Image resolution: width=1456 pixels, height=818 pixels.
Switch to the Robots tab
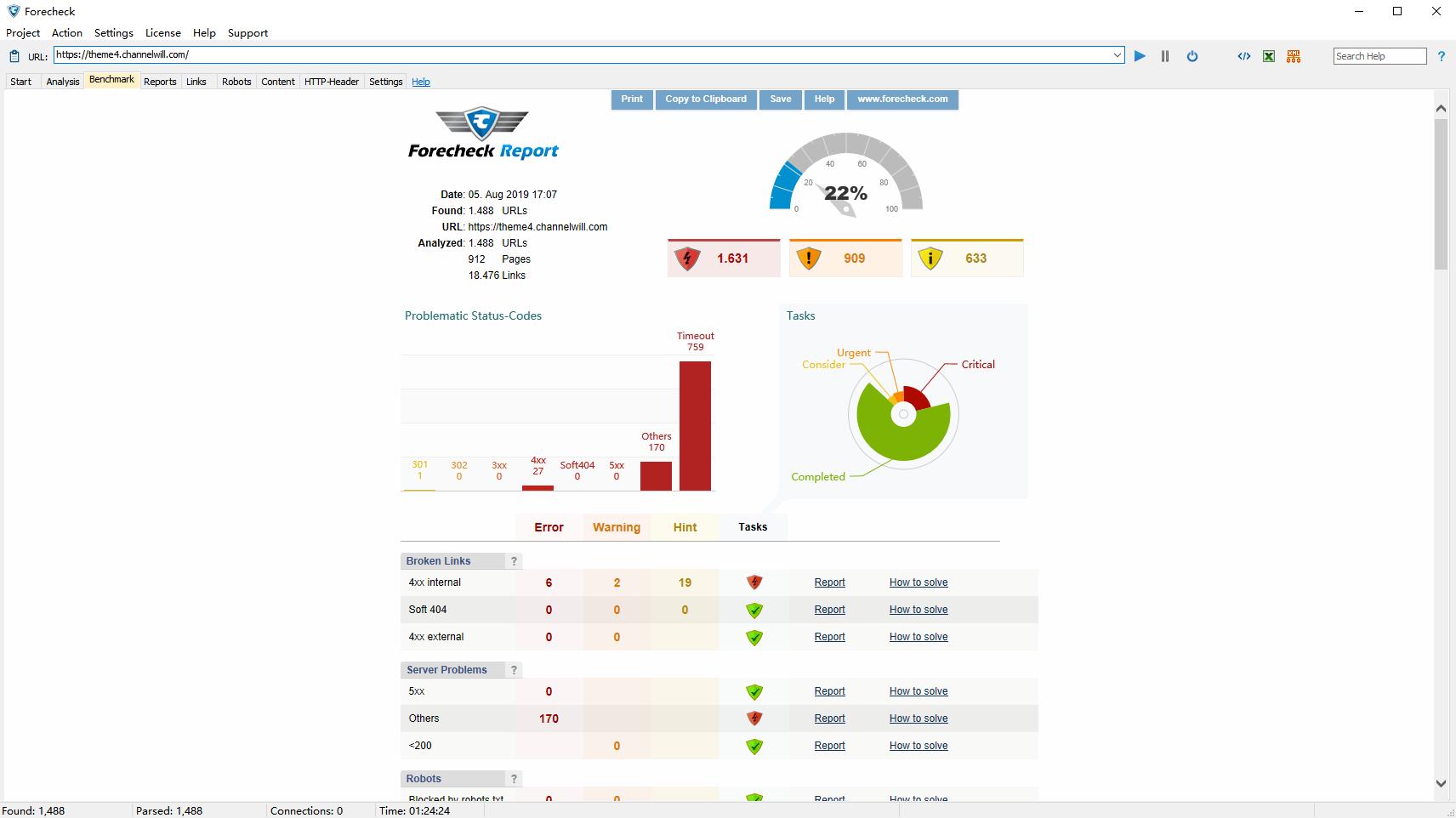click(x=236, y=82)
